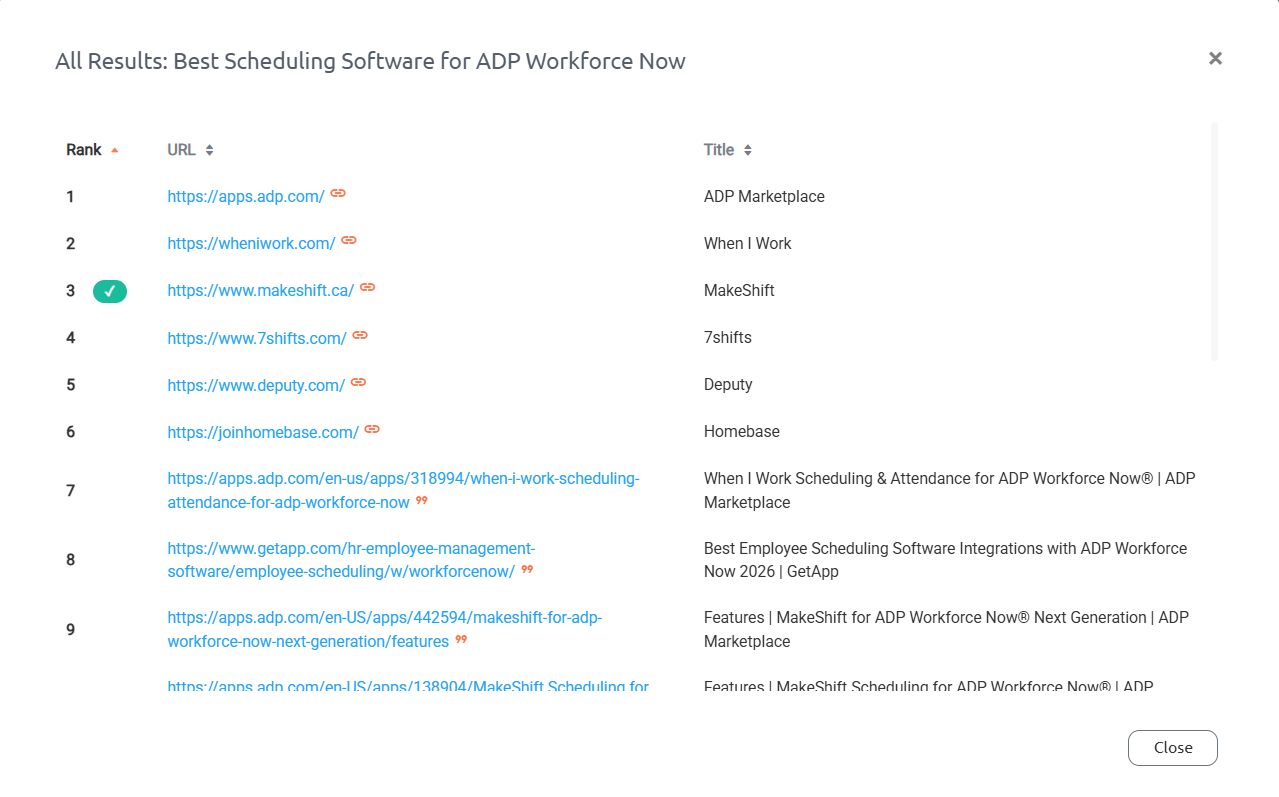
Task: Sort results by URL column
Action: pyautogui.click(x=191, y=150)
